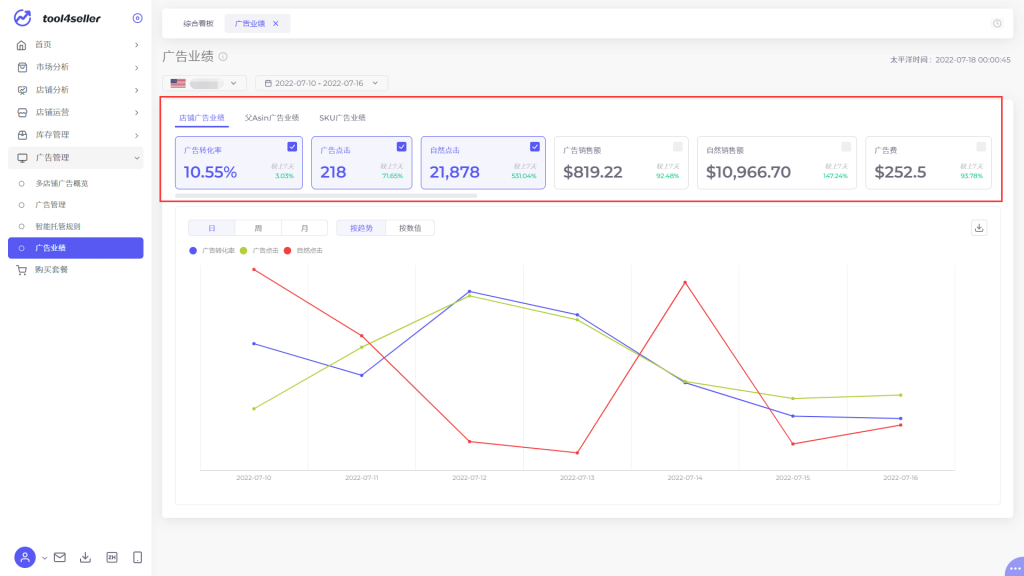
Task: Download the chart using the export icon
Action: point(979,227)
